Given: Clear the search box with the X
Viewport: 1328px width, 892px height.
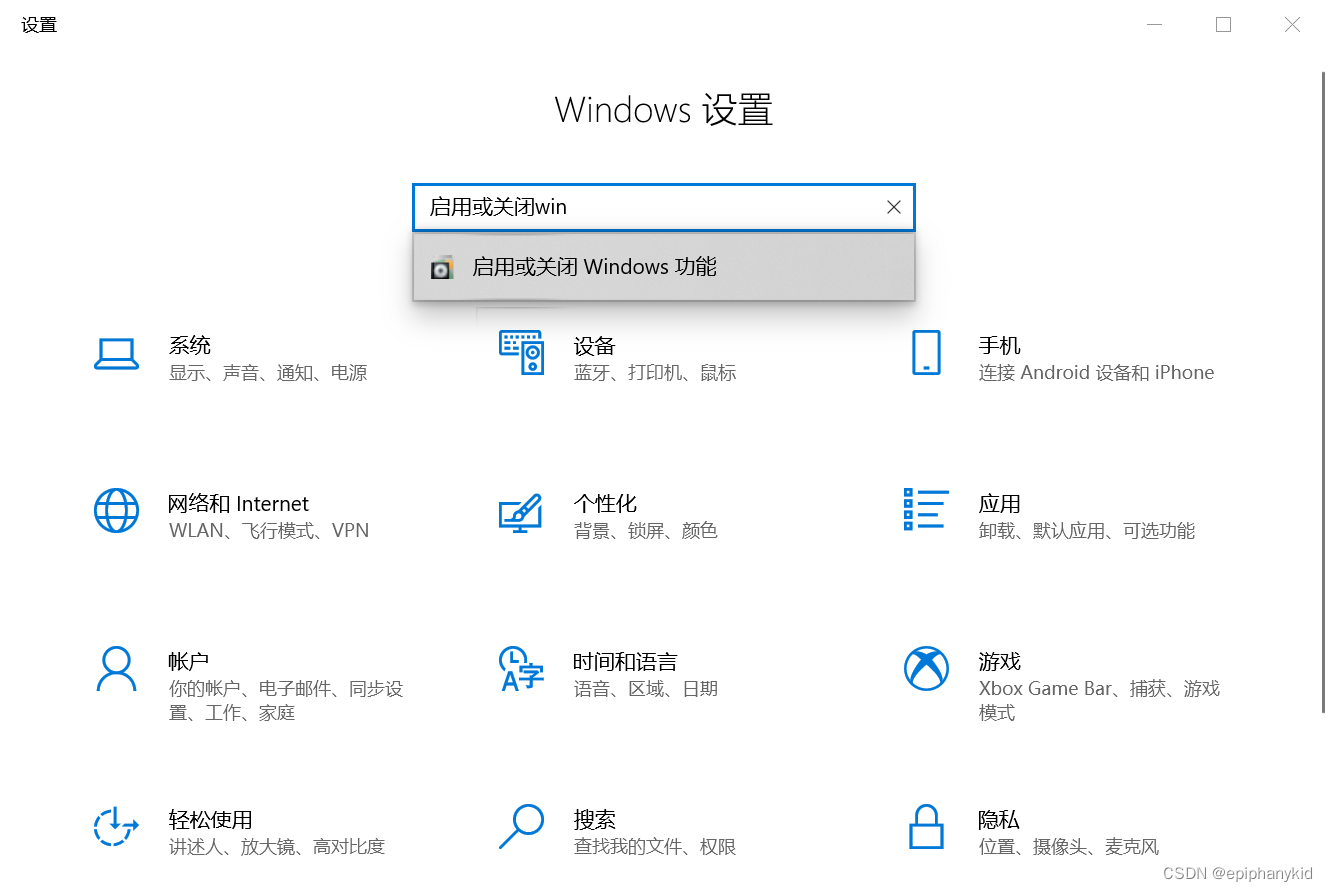Looking at the screenshot, I should [x=894, y=207].
